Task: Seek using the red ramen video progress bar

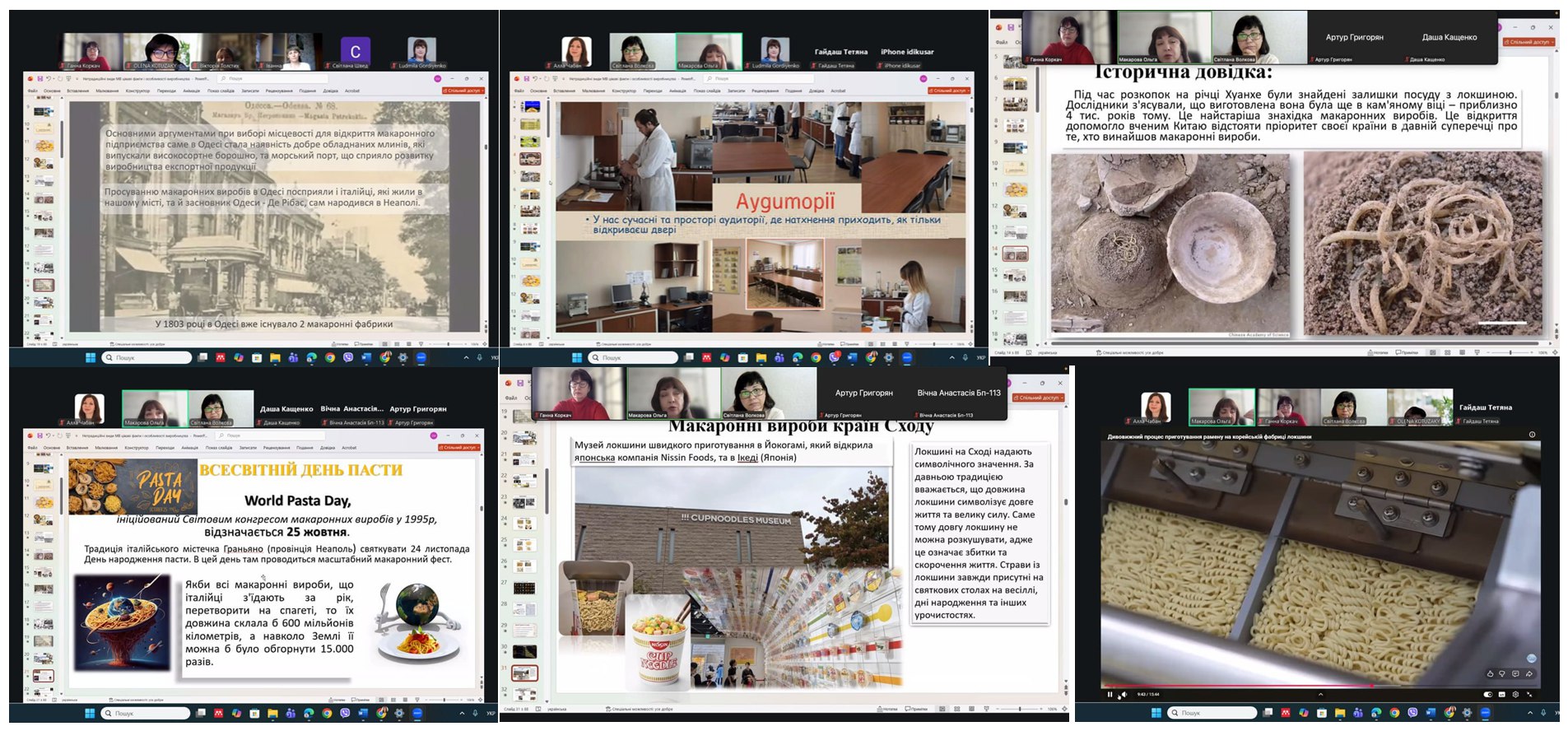Action: tap(1235, 686)
